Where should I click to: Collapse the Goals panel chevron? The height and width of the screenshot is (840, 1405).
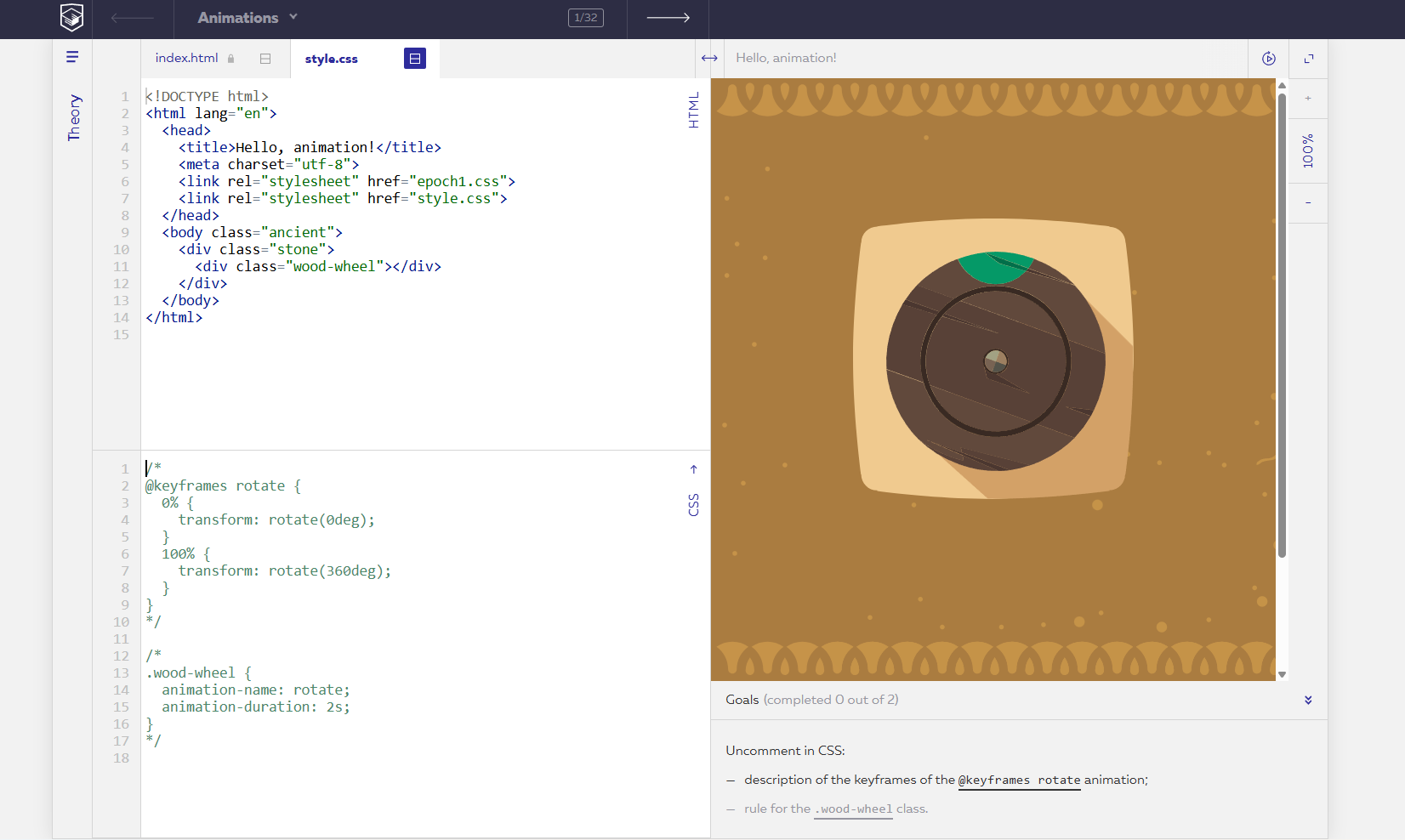1308,700
